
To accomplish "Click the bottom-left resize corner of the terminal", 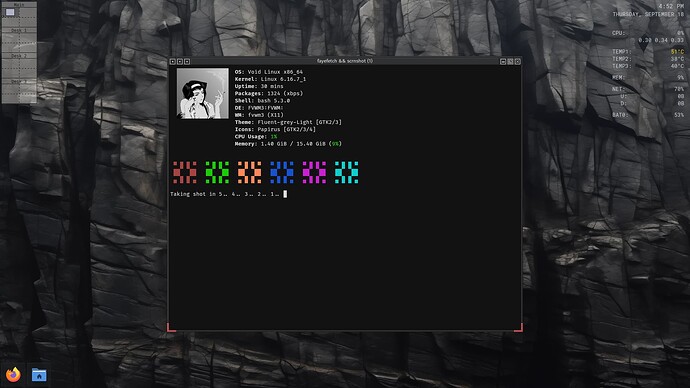I will (171, 327).
